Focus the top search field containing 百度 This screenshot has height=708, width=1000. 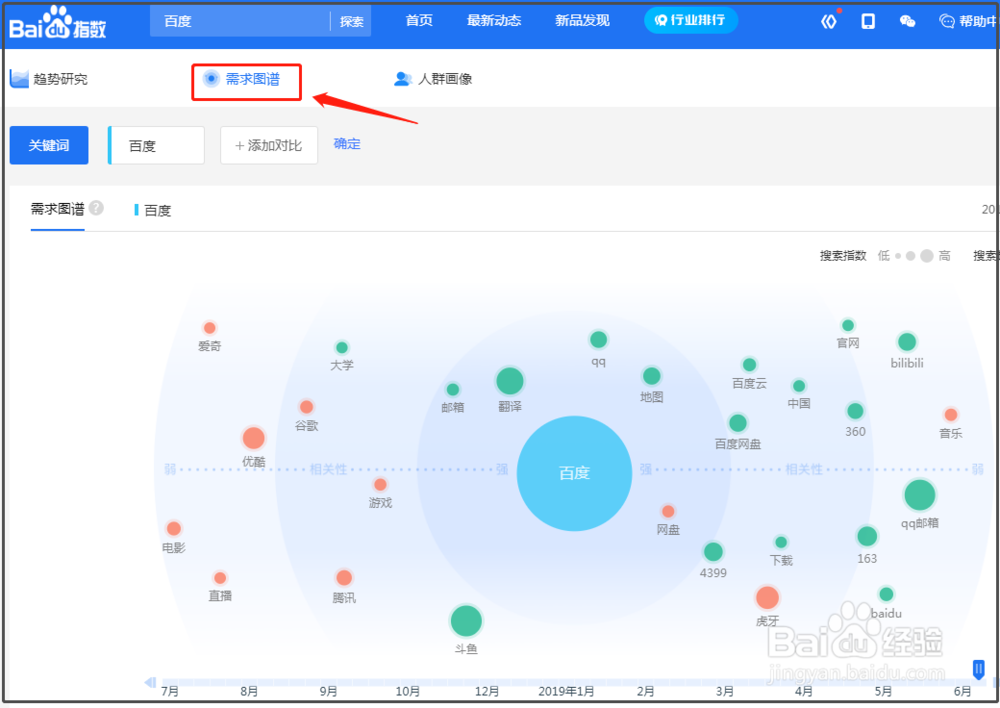(x=241, y=21)
